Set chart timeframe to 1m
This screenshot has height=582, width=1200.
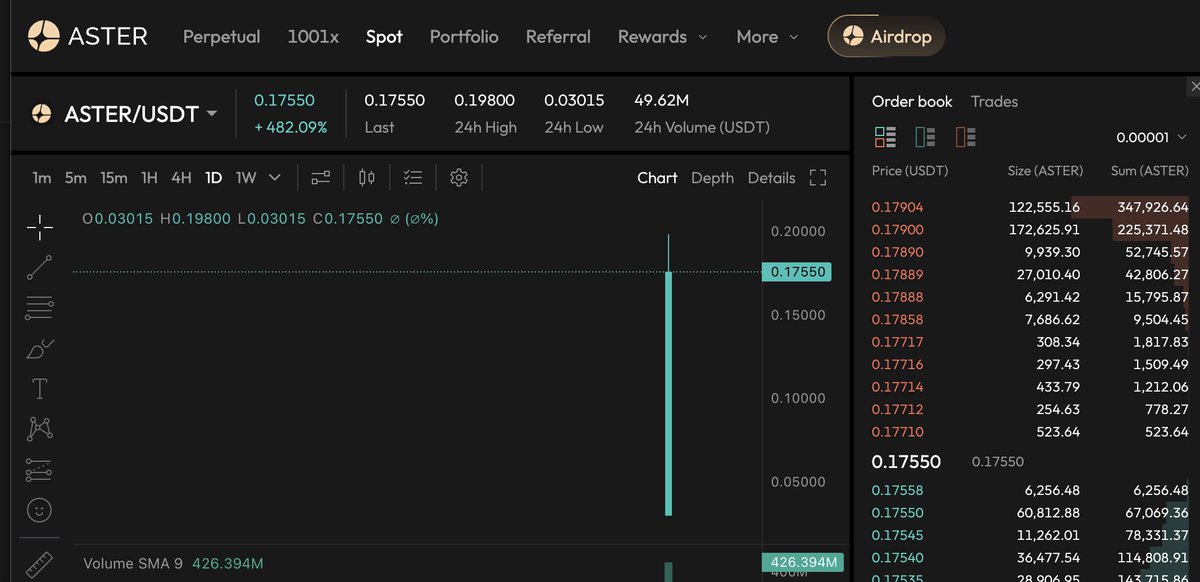pyautogui.click(x=41, y=178)
